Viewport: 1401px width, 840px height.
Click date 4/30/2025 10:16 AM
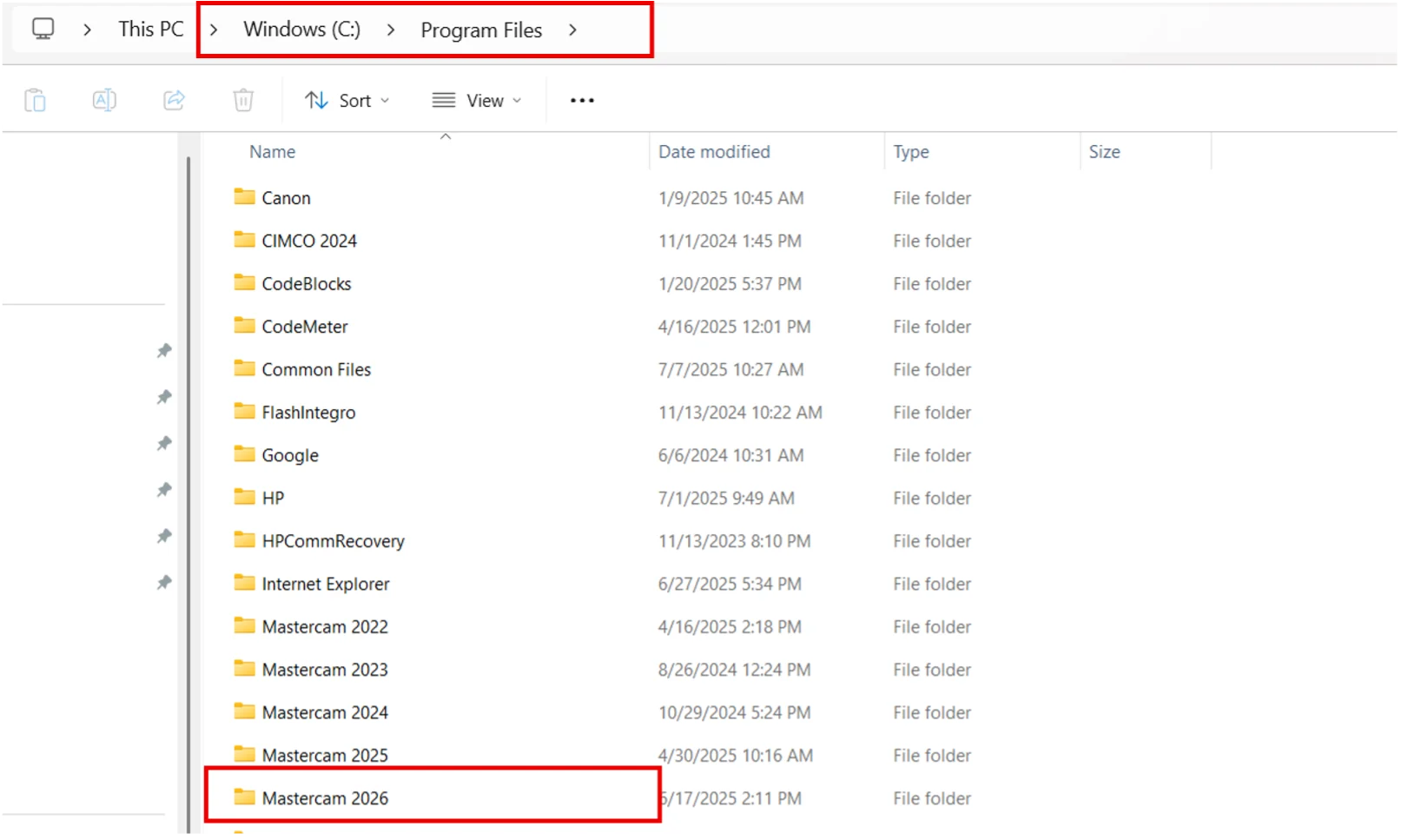pos(735,755)
